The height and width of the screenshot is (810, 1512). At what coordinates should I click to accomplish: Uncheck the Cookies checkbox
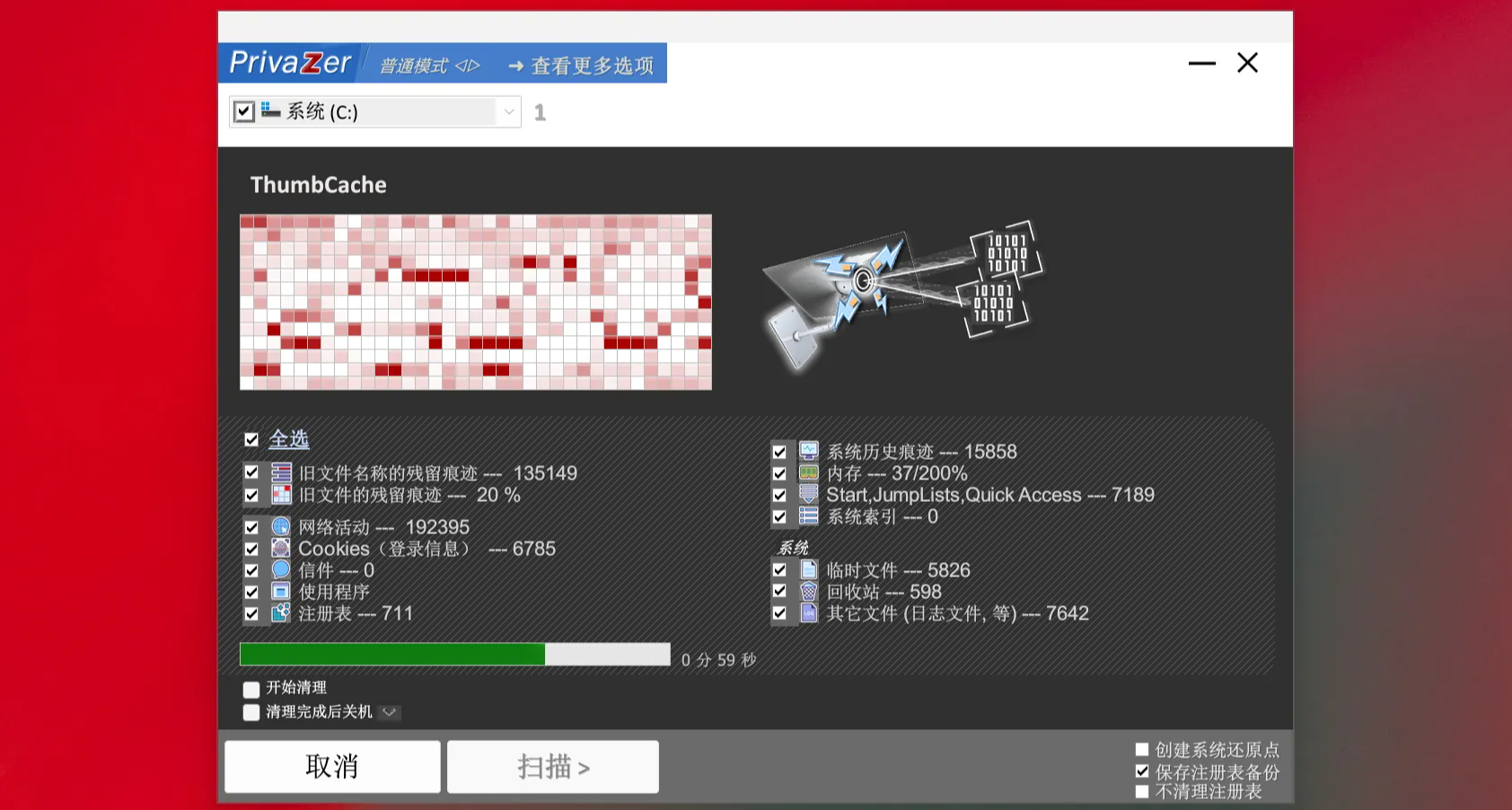tap(251, 549)
